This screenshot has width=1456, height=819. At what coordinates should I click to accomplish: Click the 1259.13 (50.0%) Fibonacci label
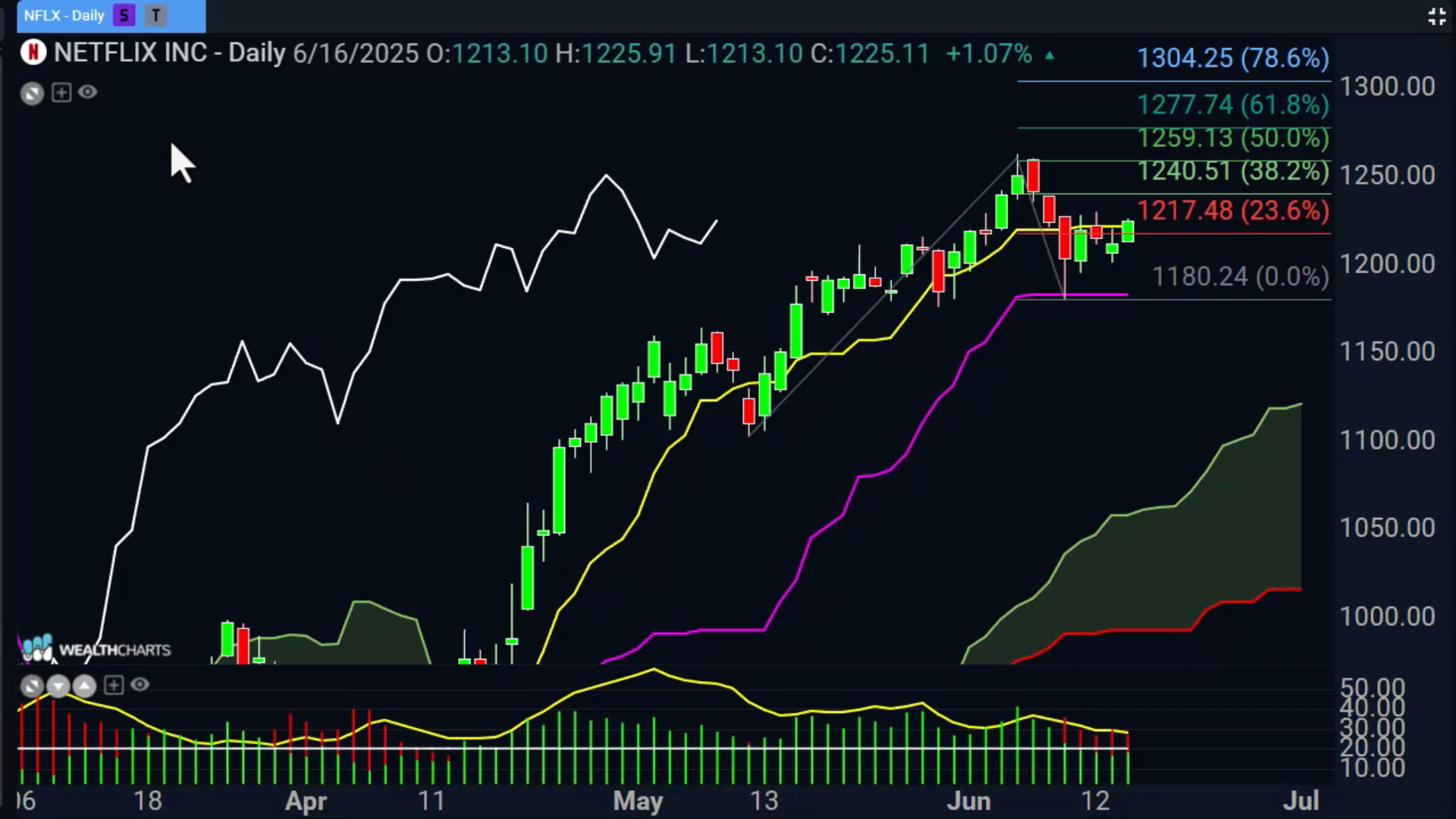click(x=1233, y=138)
